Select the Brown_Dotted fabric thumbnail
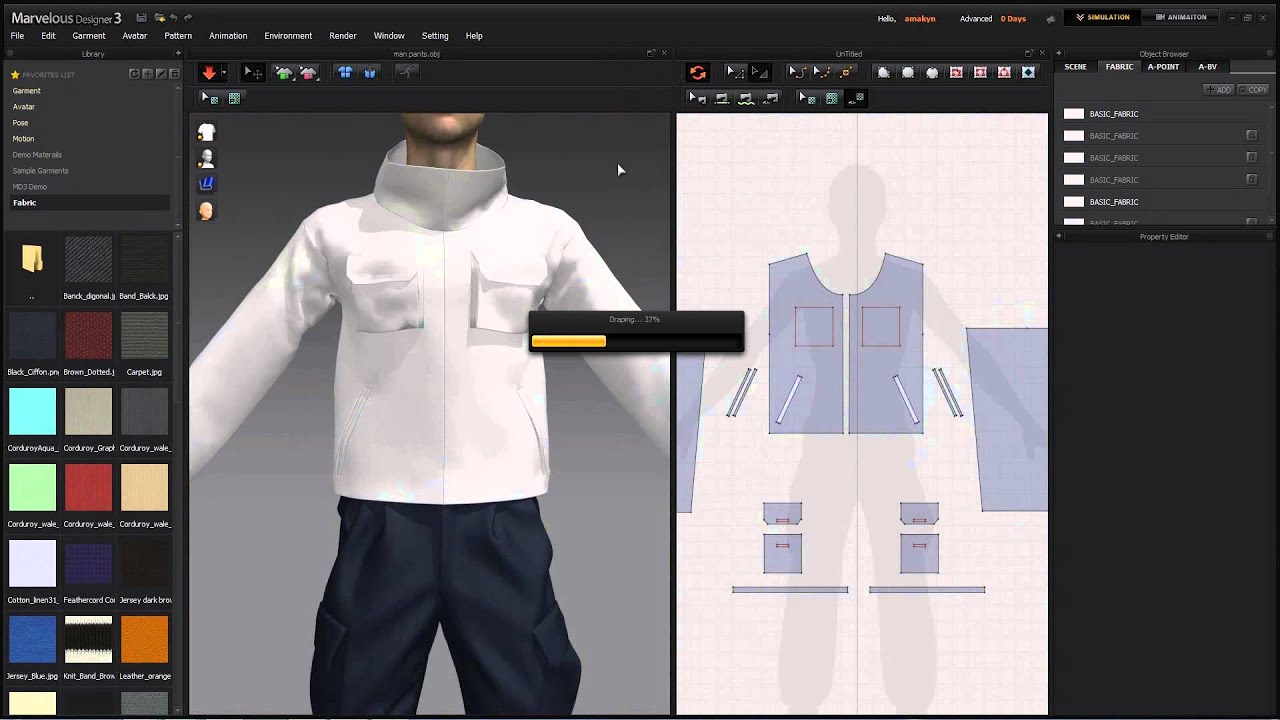Image resolution: width=1280 pixels, height=720 pixels. (88, 336)
